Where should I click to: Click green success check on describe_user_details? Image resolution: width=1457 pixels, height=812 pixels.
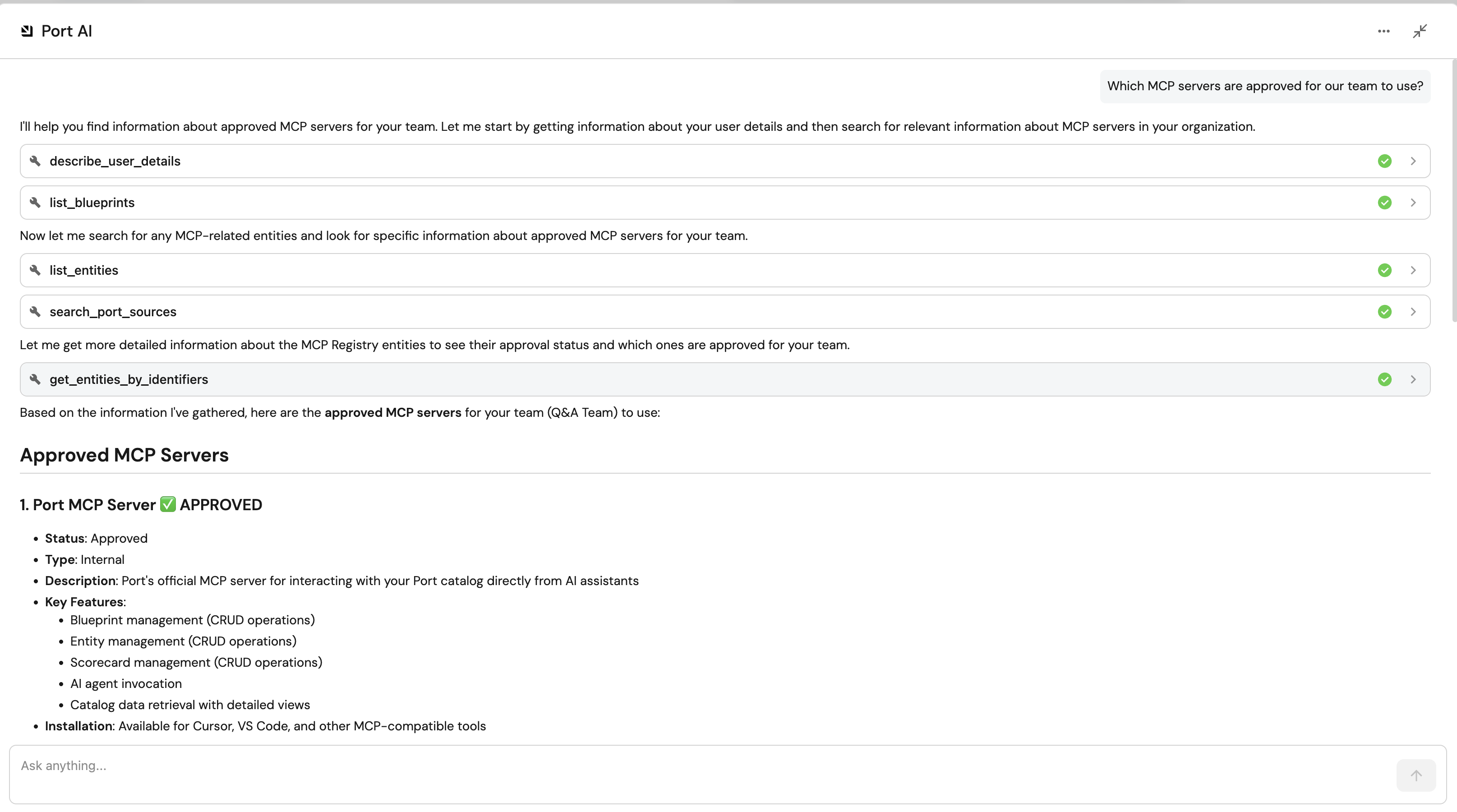[1384, 161]
